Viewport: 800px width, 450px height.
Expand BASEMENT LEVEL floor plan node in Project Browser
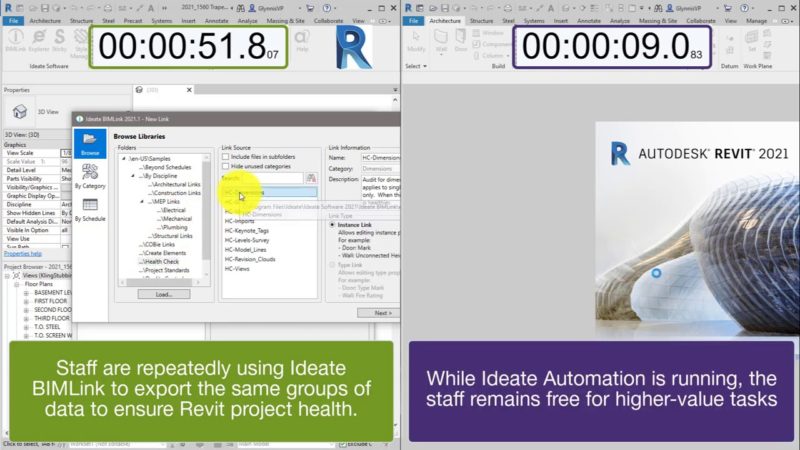(x=26, y=293)
